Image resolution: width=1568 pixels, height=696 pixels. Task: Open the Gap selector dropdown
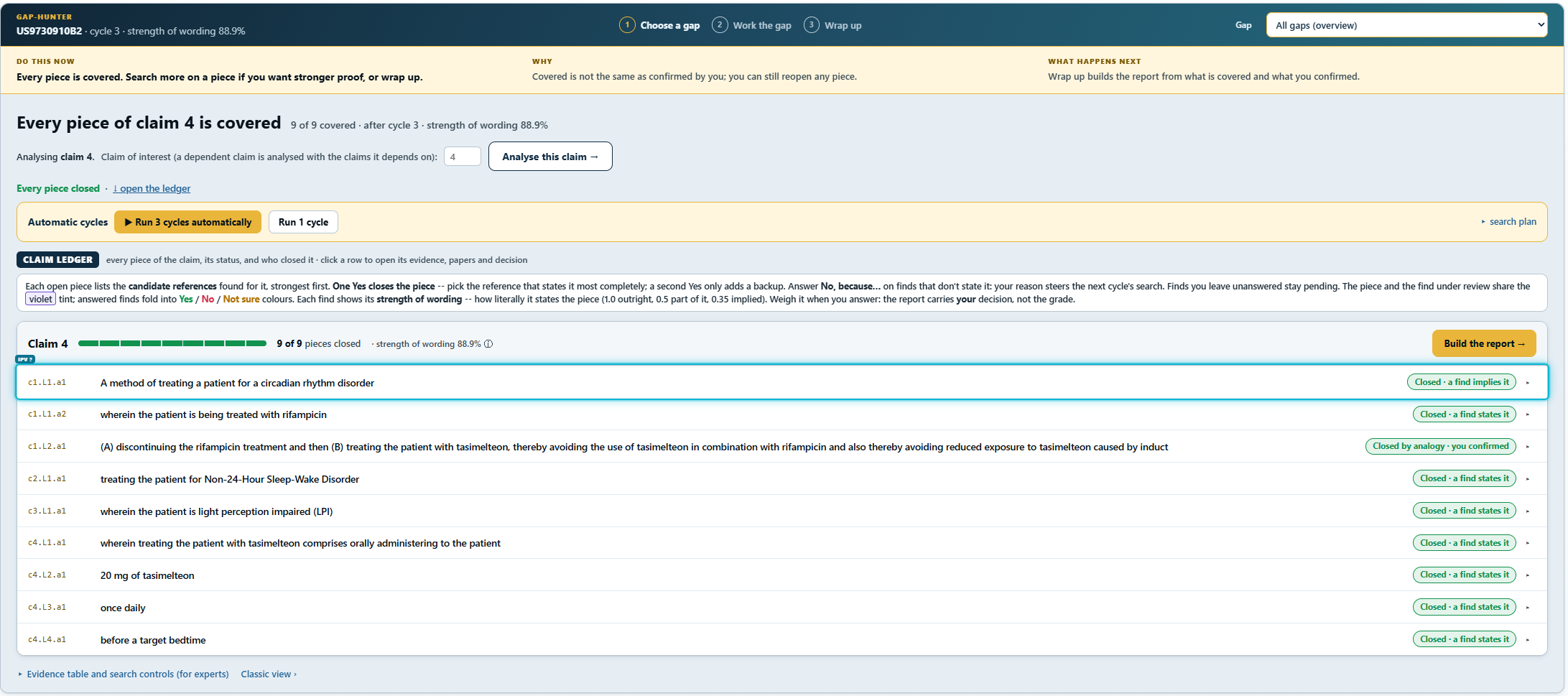coord(1406,25)
